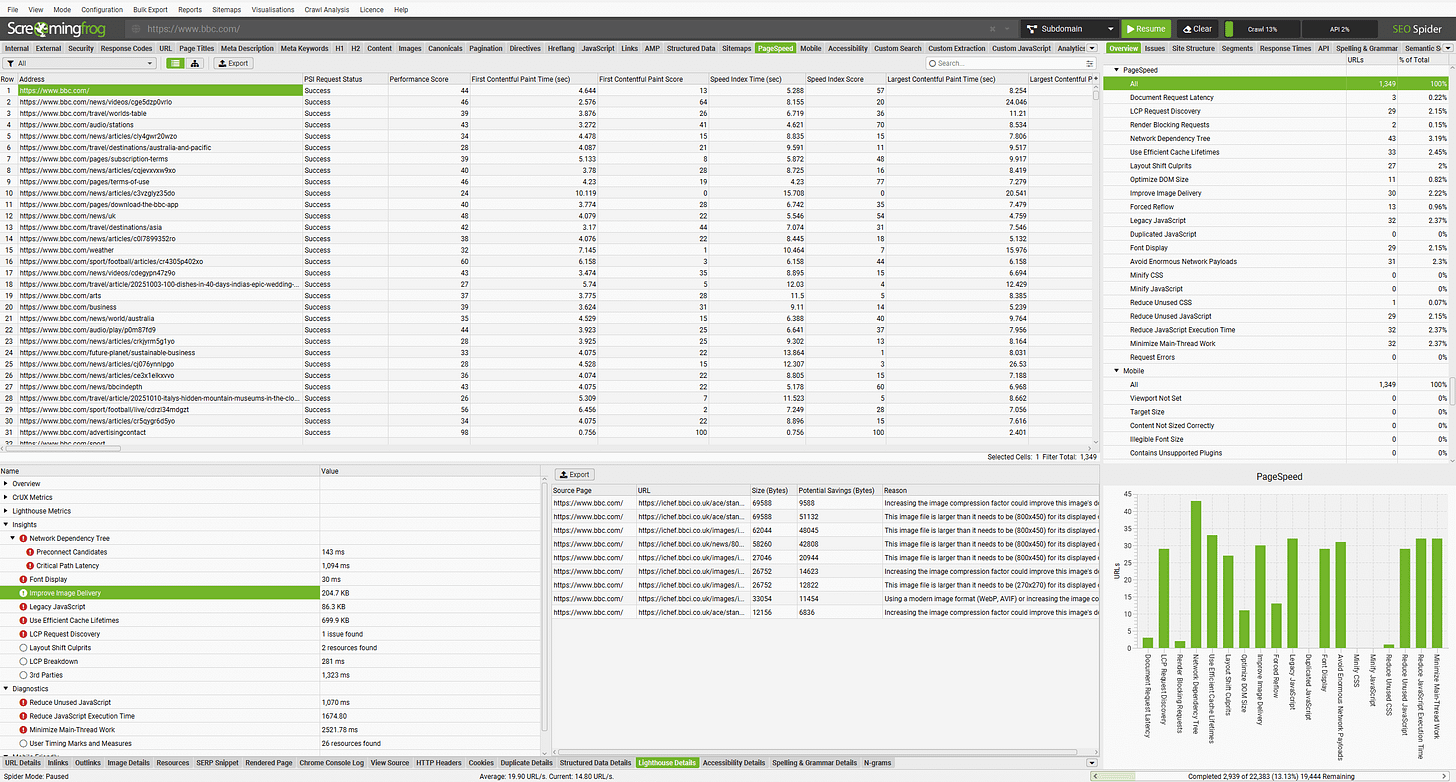Switch to the Structured Data tab
Image resolution: width=1456 pixels, height=782 pixels.
click(x=691, y=48)
